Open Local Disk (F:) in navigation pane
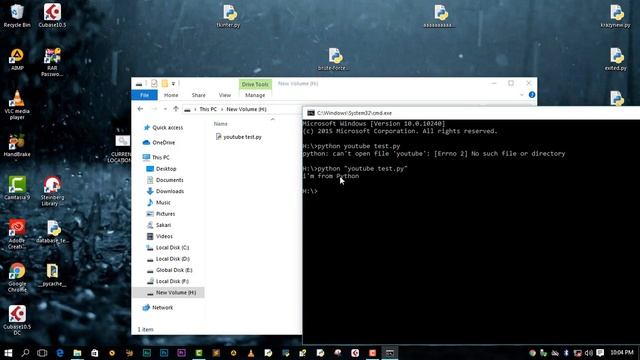This screenshot has width=640, height=360. (x=167, y=281)
